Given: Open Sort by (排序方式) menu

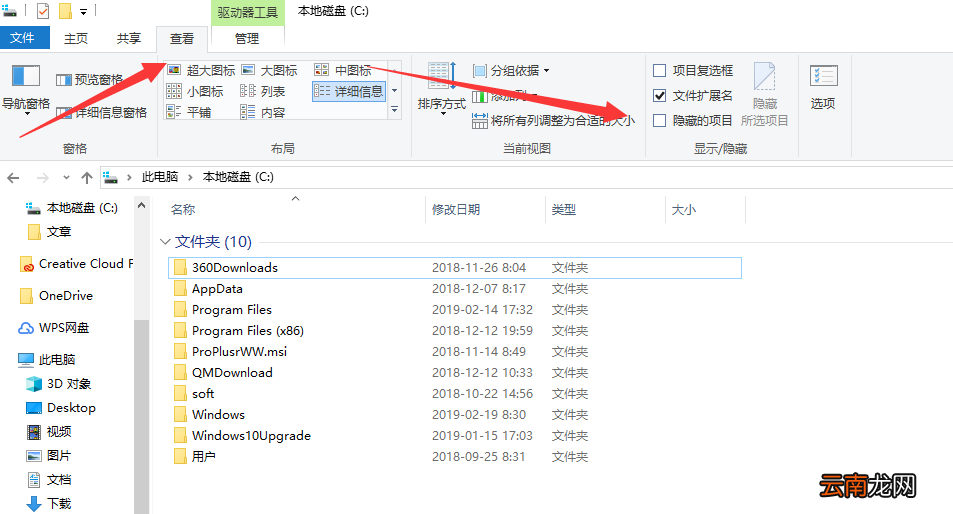Looking at the screenshot, I should (442, 87).
